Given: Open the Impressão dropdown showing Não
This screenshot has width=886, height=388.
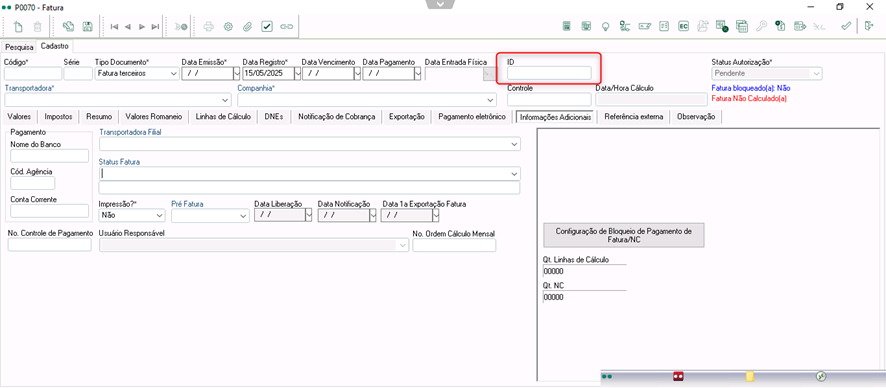Looking at the screenshot, I should click(x=158, y=216).
